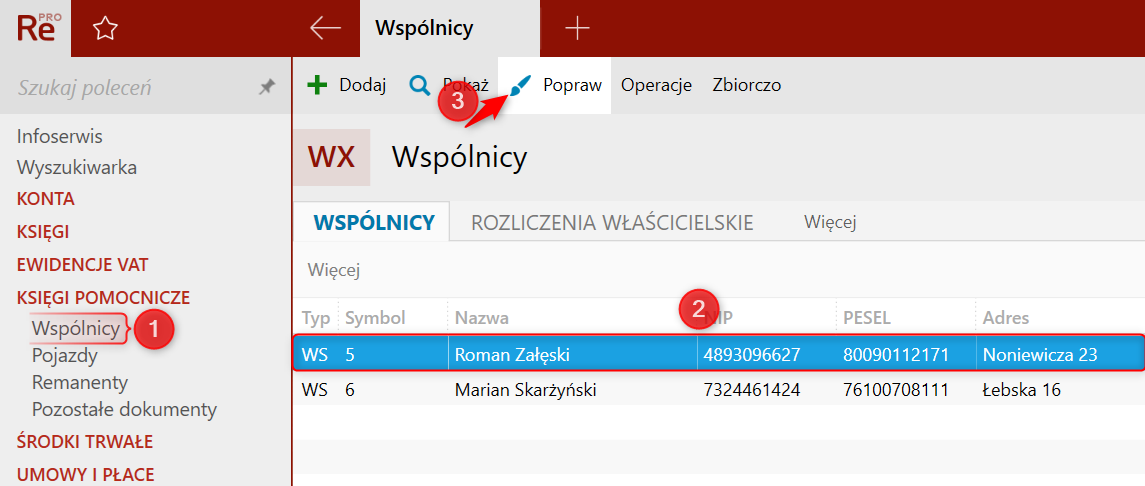Click the magnifier Pokaż icon

420,85
